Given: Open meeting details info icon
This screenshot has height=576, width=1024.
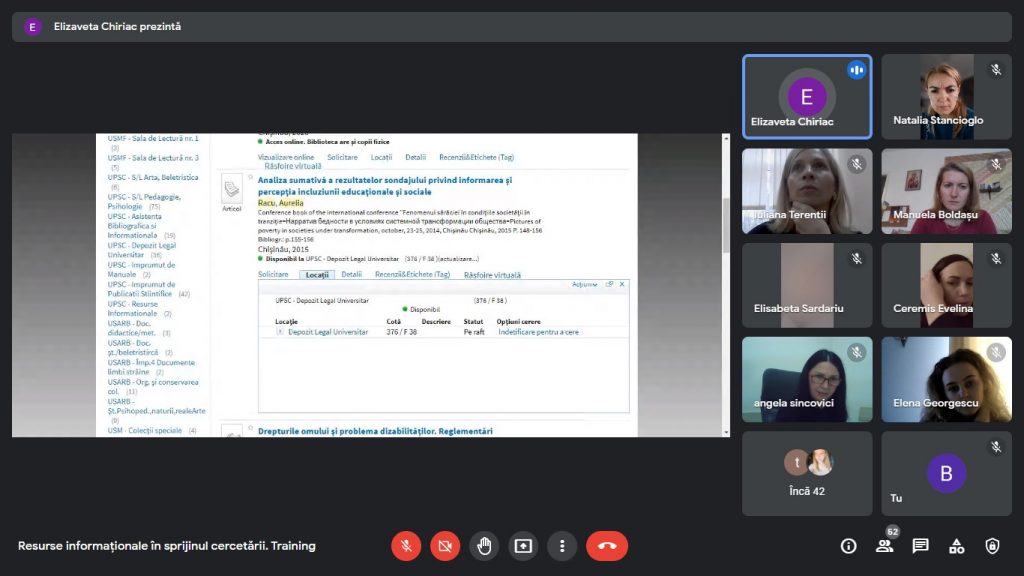Looking at the screenshot, I should coord(848,546).
